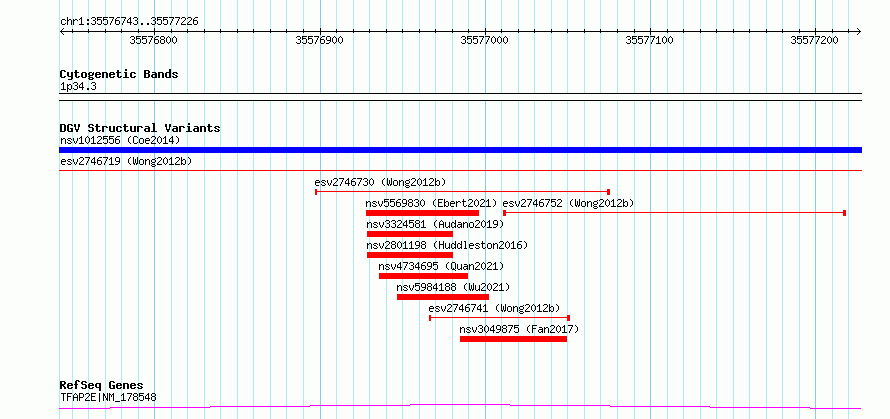
Task: Open the TFAP2E|NM_178548 gene label
Action: click(x=108, y=397)
